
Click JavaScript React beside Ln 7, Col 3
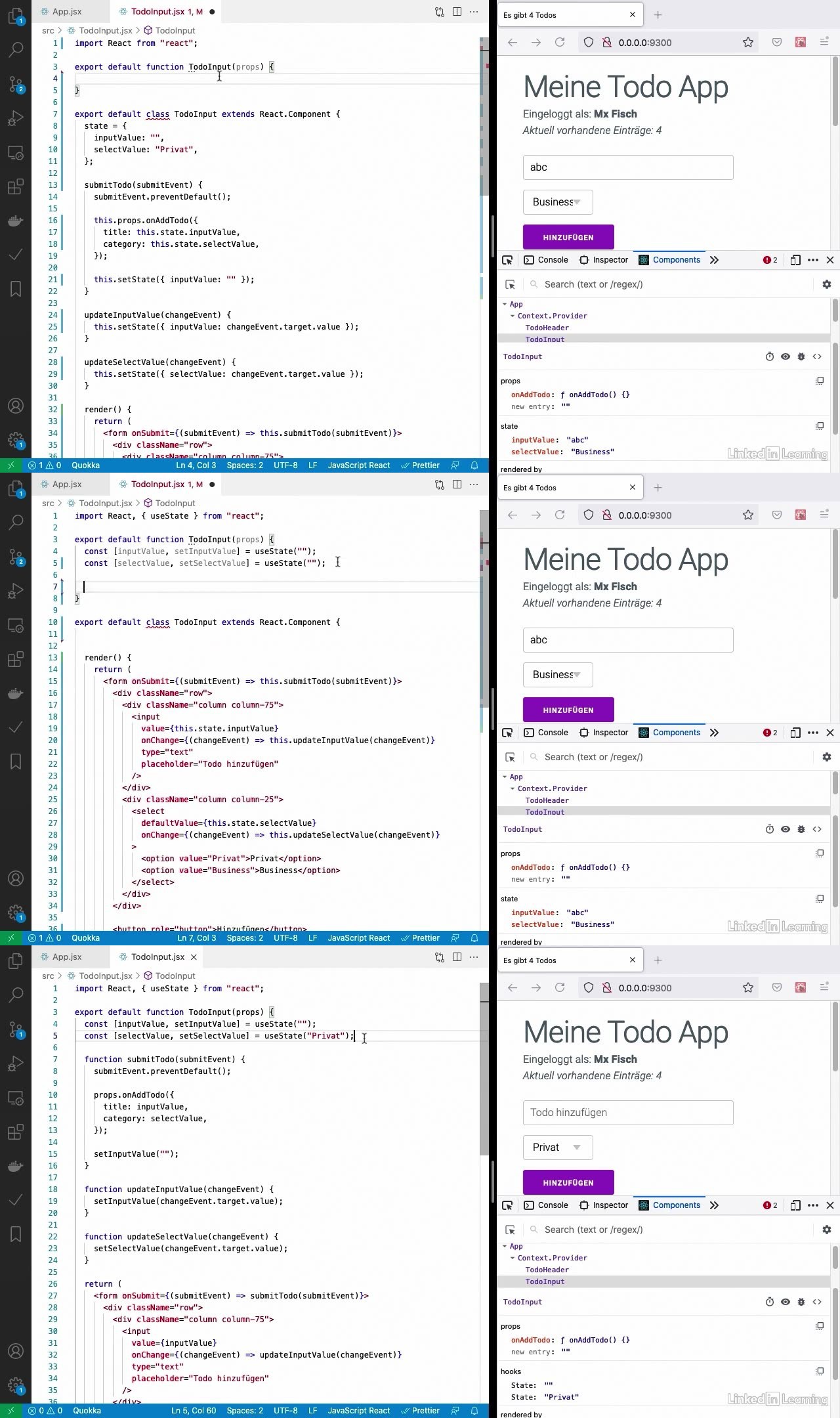(358, 938)
